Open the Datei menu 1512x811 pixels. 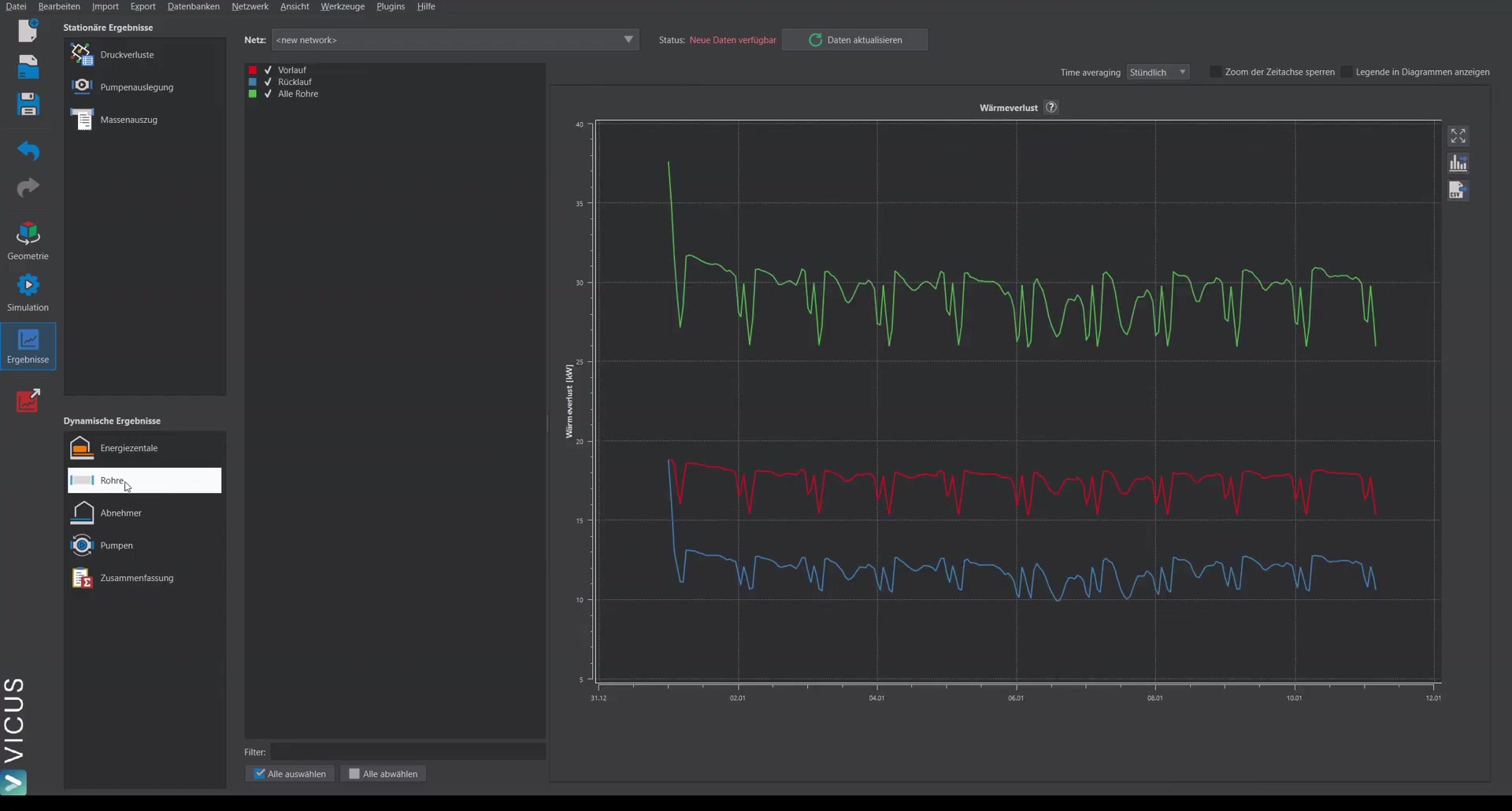pyautogui.click(x=16, y=6)
